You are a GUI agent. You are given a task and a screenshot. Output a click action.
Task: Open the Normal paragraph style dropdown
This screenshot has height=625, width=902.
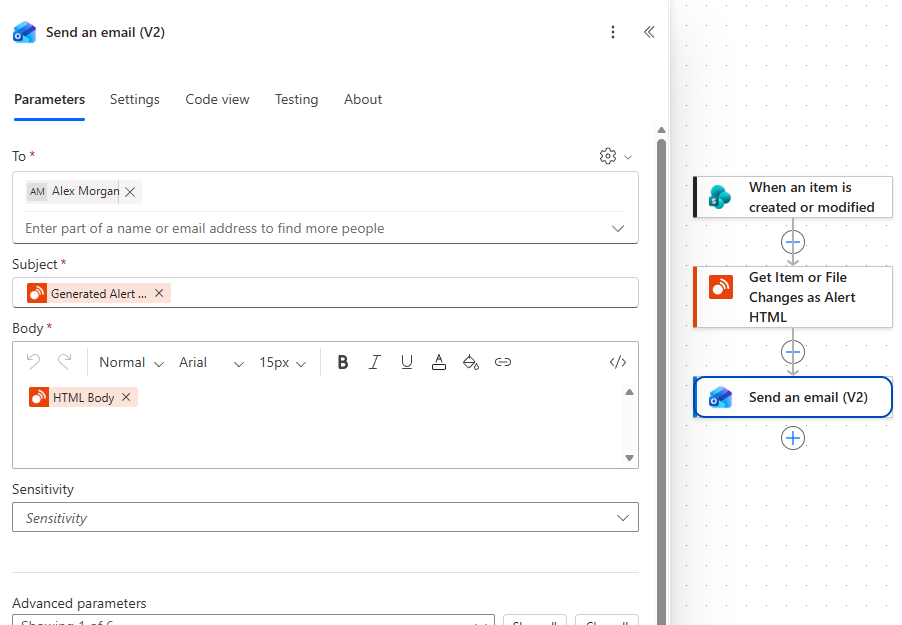click(131, 363)
